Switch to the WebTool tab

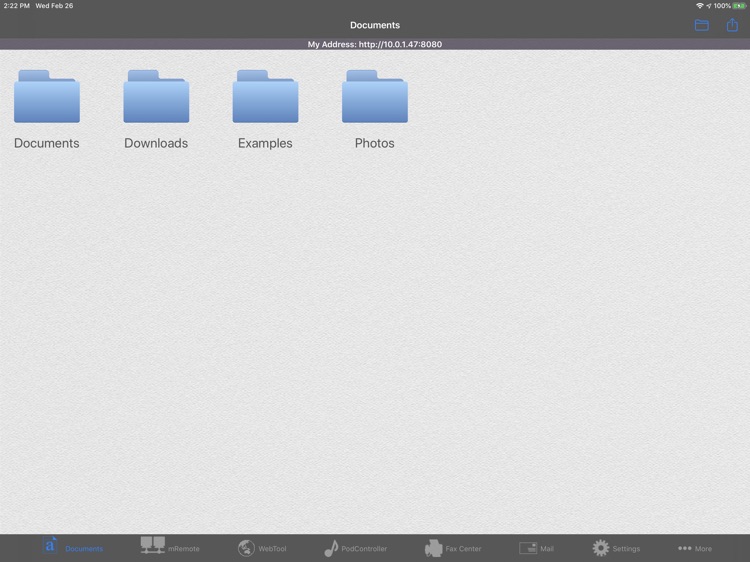click(x=262, y=548)
